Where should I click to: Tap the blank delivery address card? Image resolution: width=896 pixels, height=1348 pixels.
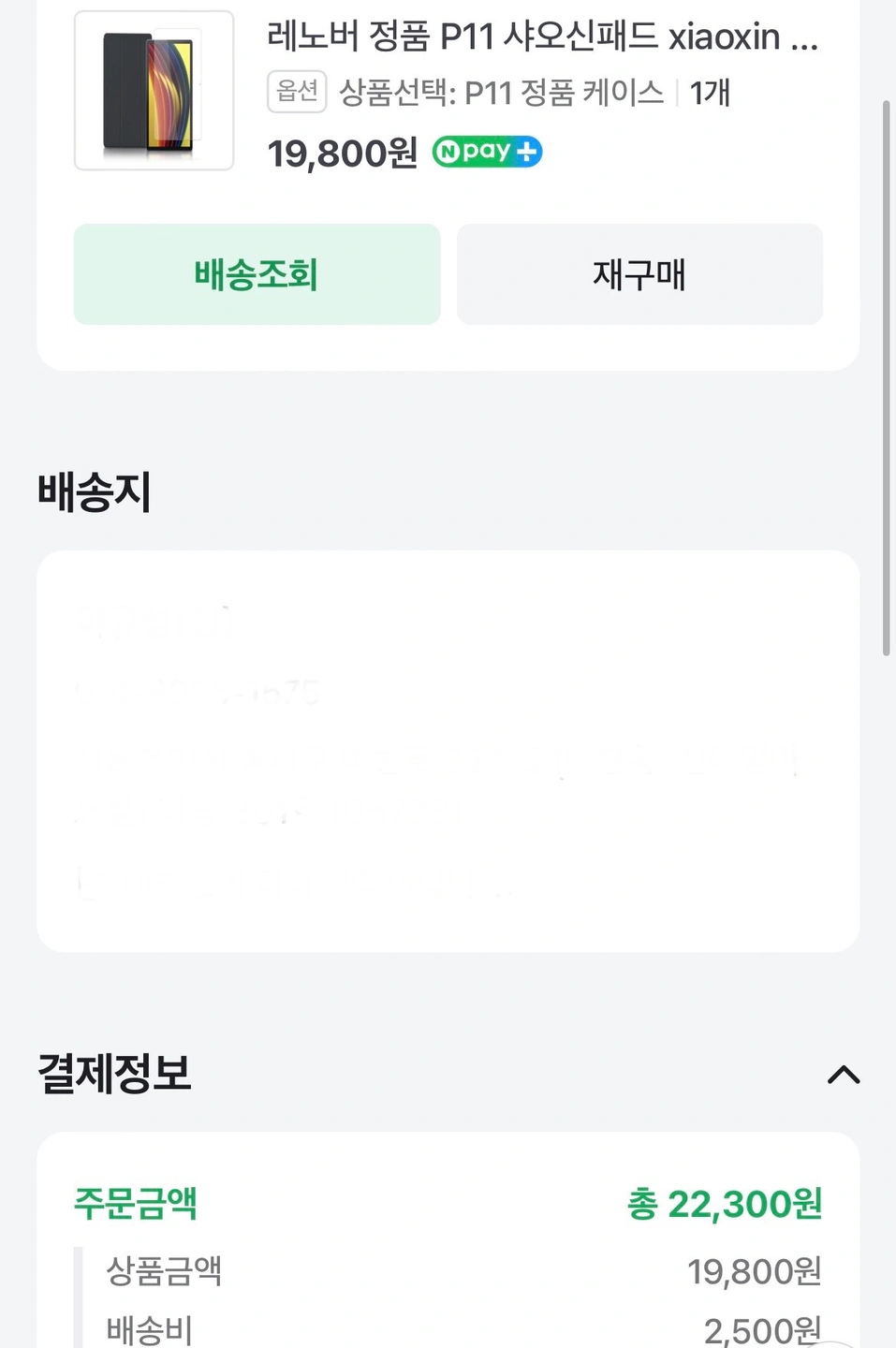[x=448, y=751]
